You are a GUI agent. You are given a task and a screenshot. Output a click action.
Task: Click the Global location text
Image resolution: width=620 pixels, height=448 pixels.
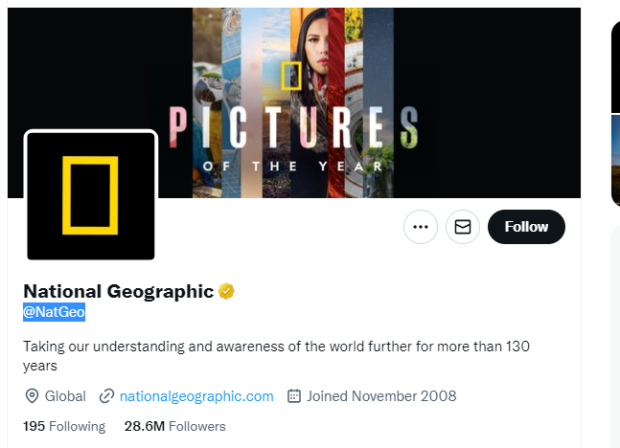(x=65, y=396)
